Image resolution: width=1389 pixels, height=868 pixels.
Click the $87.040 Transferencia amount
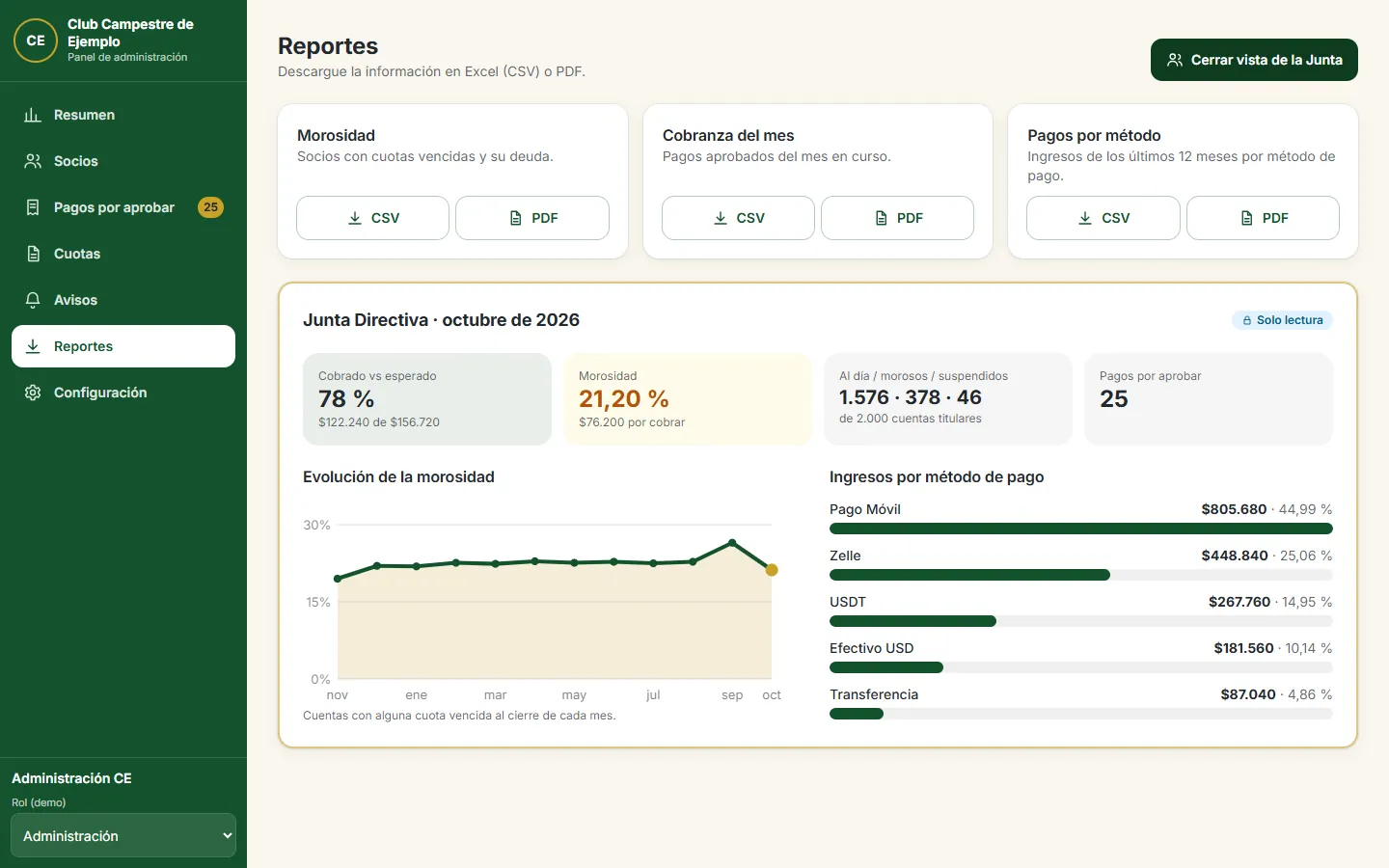click(x=1247, y=694)
